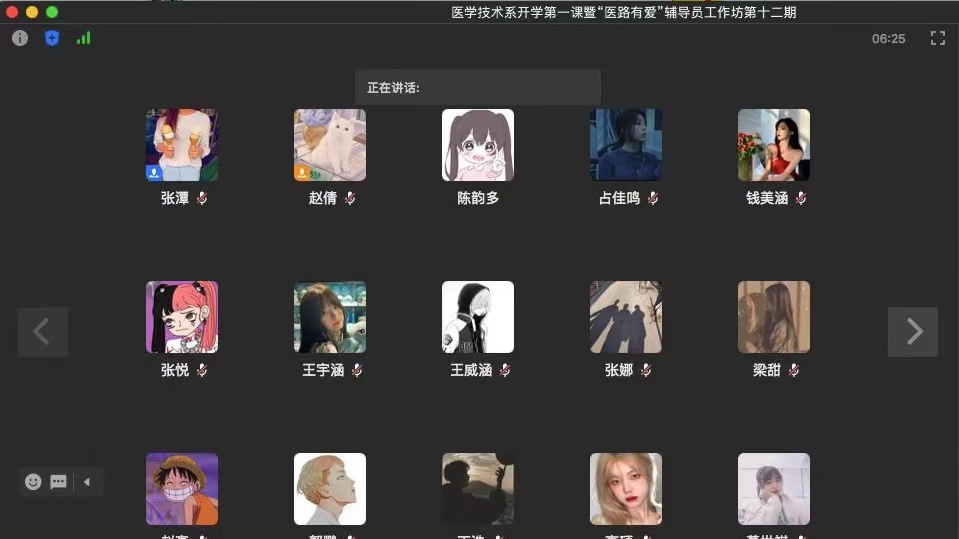
Task: Click the blue badge on 张潭's avatar
Action: (x=155, y=172)
